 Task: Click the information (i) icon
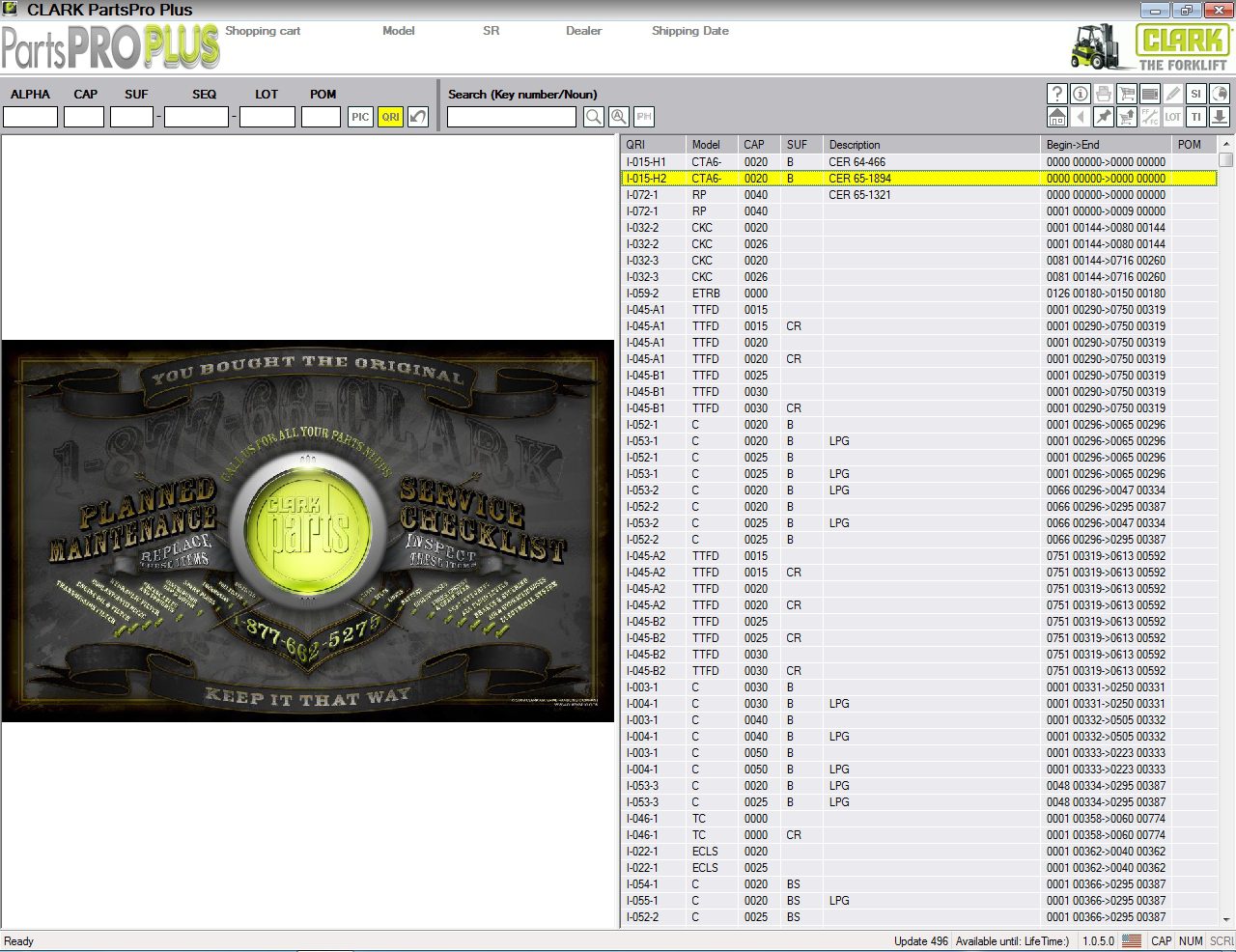pyautogui.click(x=1081, y=94)
